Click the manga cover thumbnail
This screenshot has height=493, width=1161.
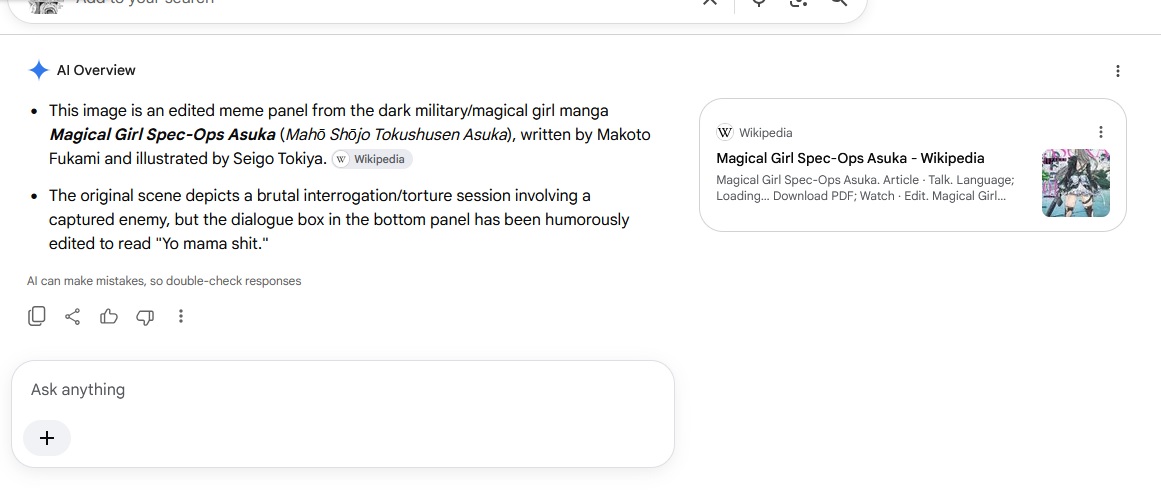(1075, 183)
